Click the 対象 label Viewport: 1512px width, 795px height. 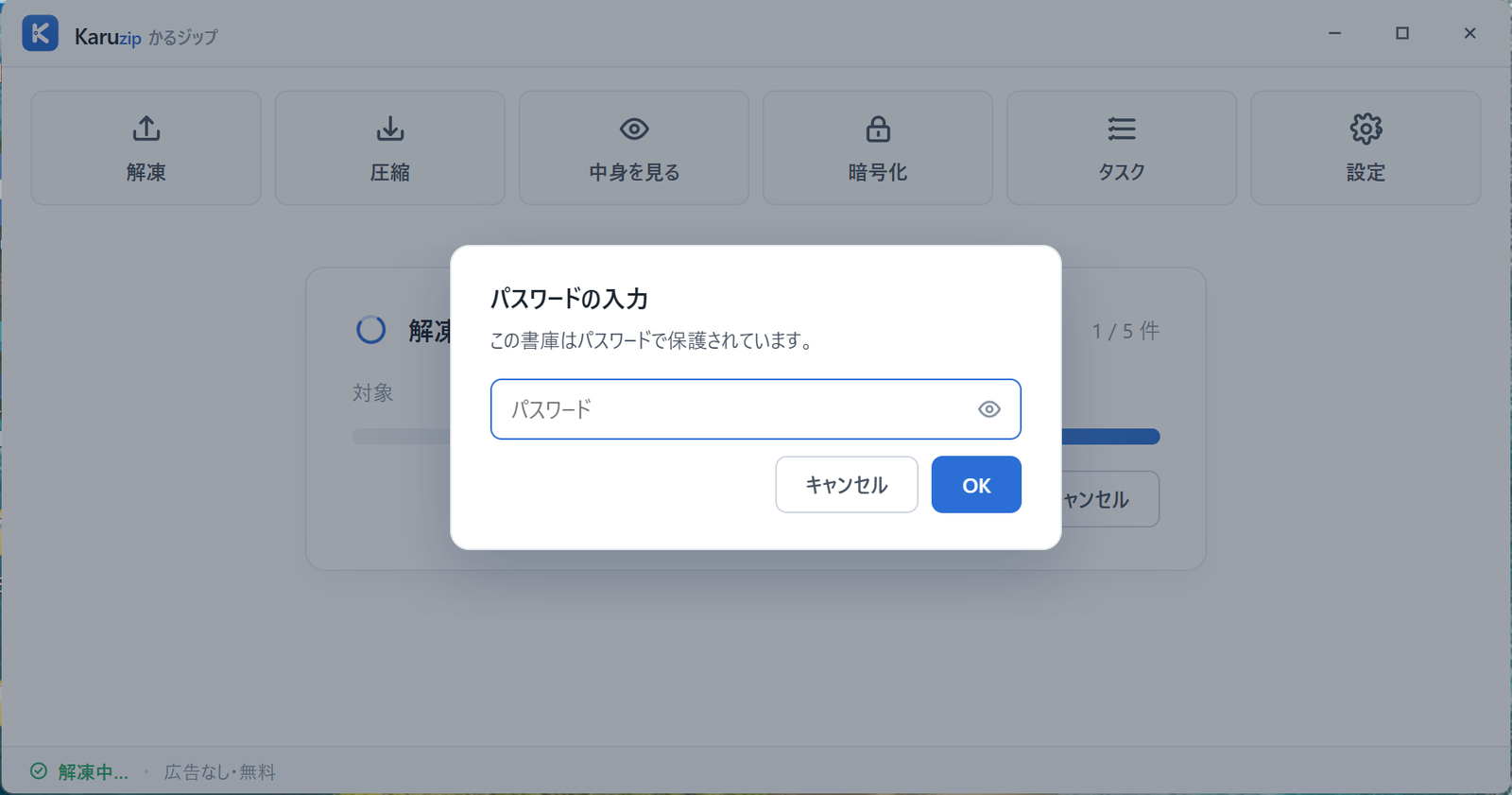pos(372,392)
